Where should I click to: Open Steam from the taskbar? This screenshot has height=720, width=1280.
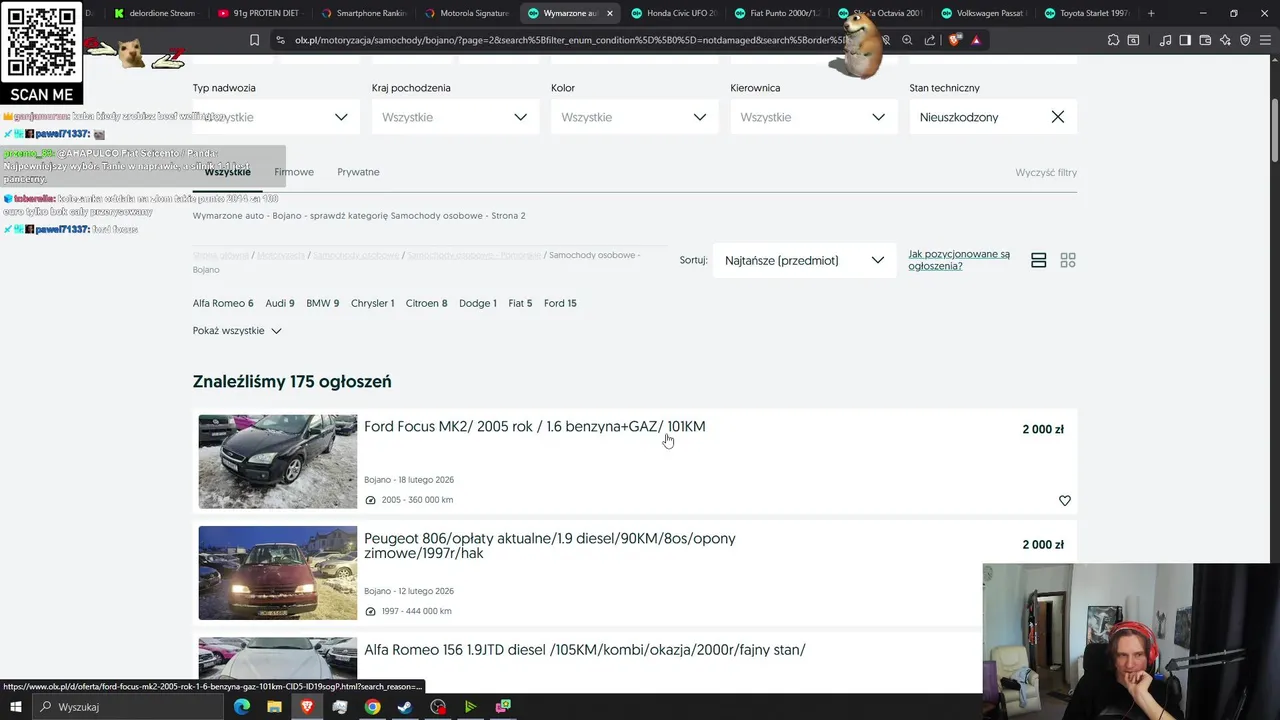point(405,707)
